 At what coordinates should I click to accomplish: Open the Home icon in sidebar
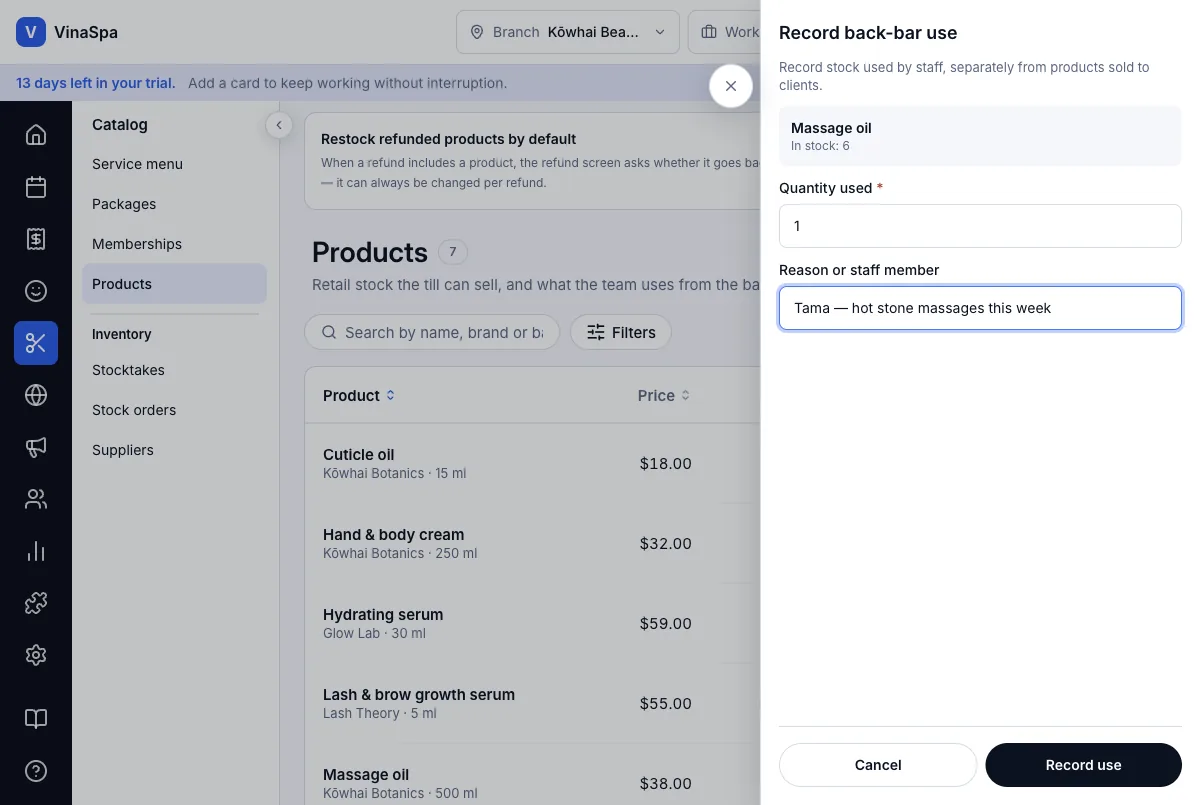tap(36, 135)
